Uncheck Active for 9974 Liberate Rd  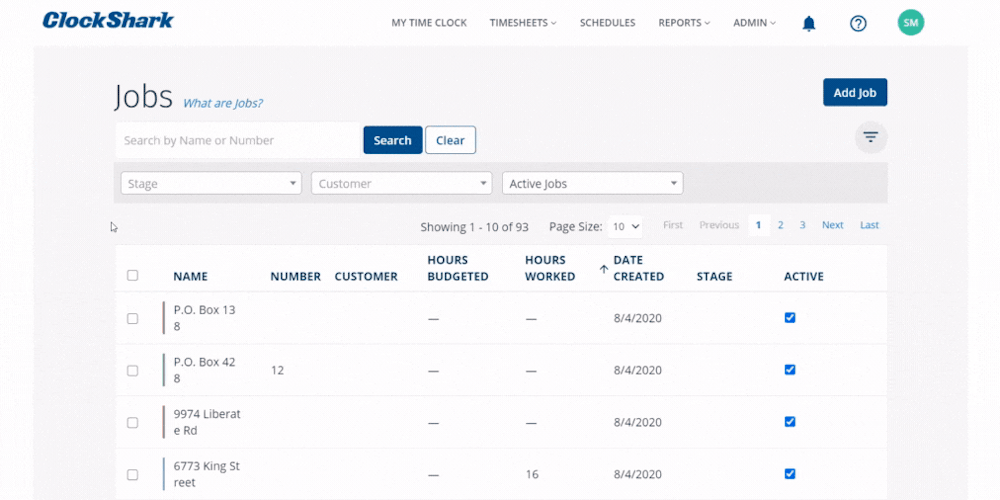click(790, 422)
